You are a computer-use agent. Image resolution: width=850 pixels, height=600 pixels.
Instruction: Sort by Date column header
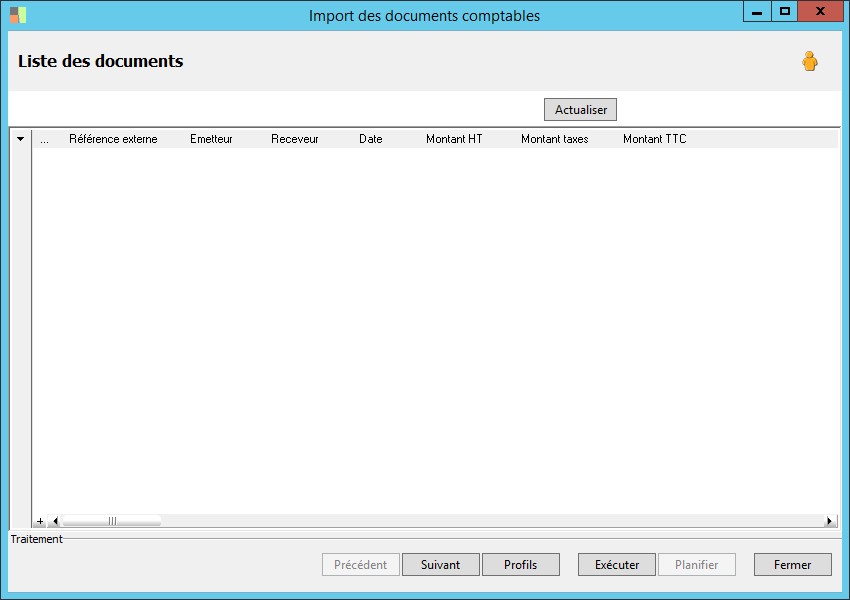click(x=370, y=139)
